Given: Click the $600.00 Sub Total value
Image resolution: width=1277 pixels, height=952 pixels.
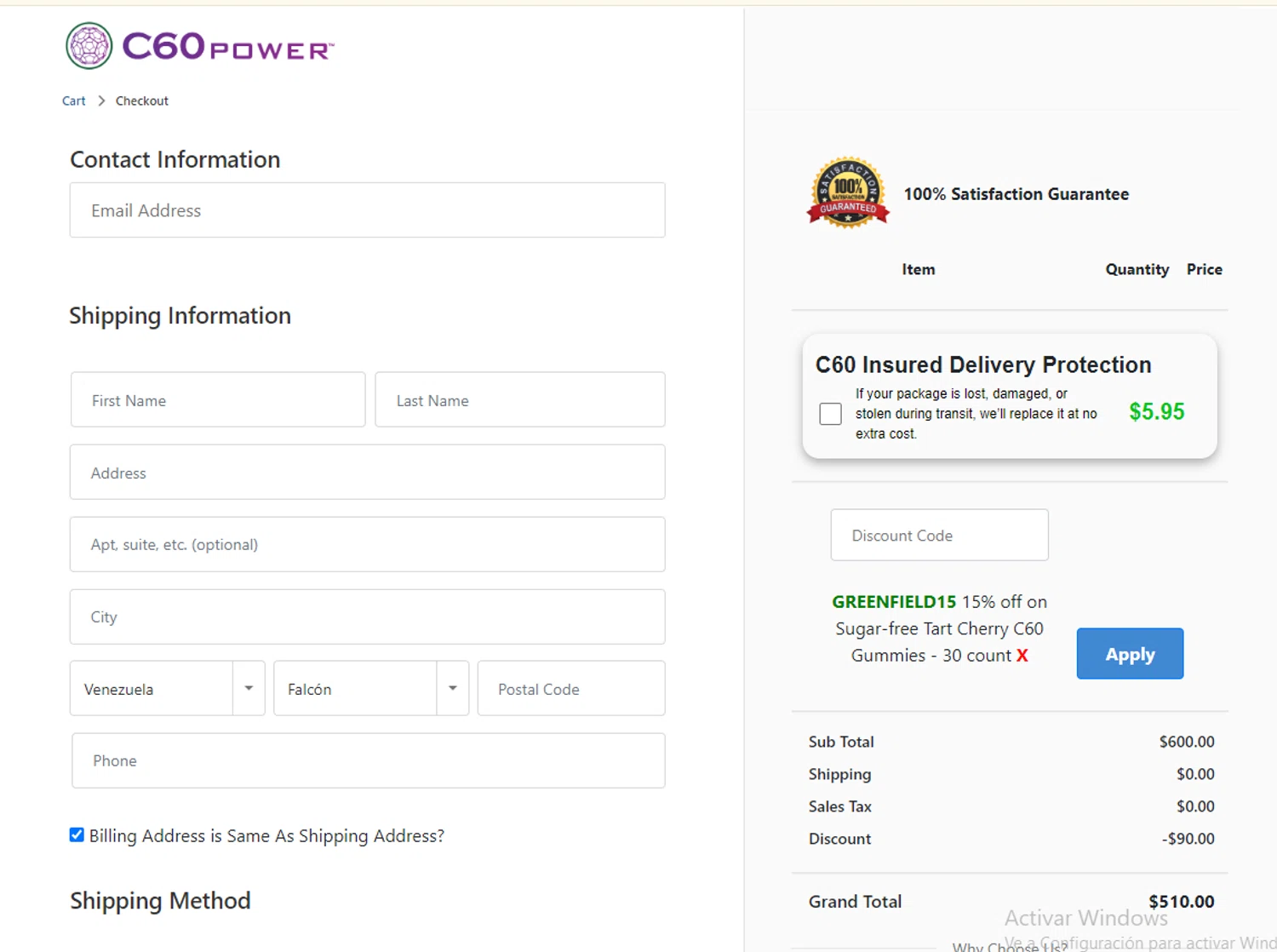Looking at the screenshot, I should (1187, 742).
